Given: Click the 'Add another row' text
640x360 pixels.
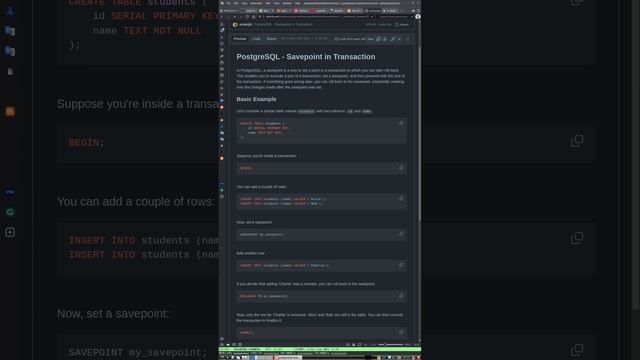Looking at the screenshot, I should point(250,253).
